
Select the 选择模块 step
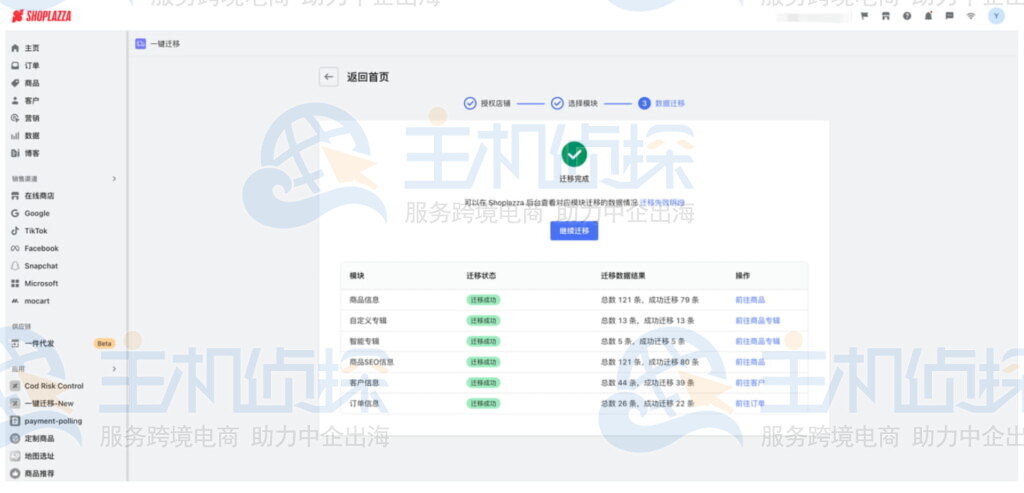click(574, 103)
